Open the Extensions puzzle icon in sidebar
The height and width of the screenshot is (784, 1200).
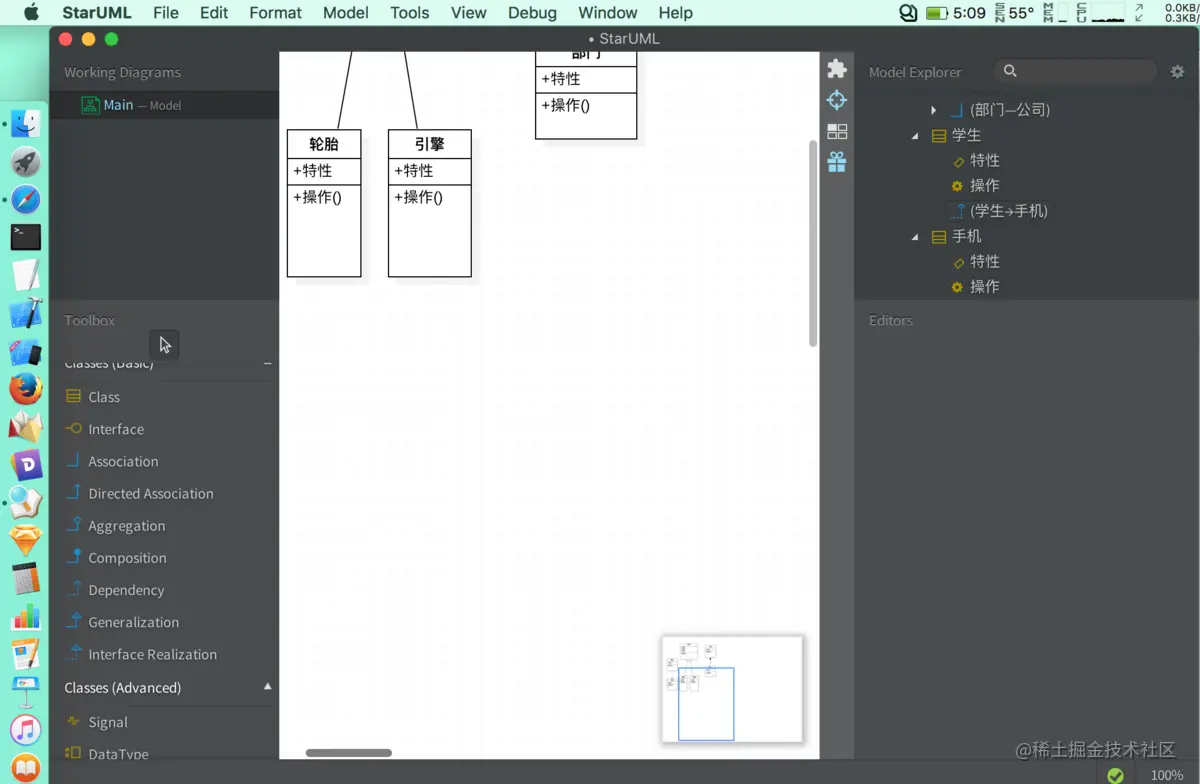click(837, 68)
